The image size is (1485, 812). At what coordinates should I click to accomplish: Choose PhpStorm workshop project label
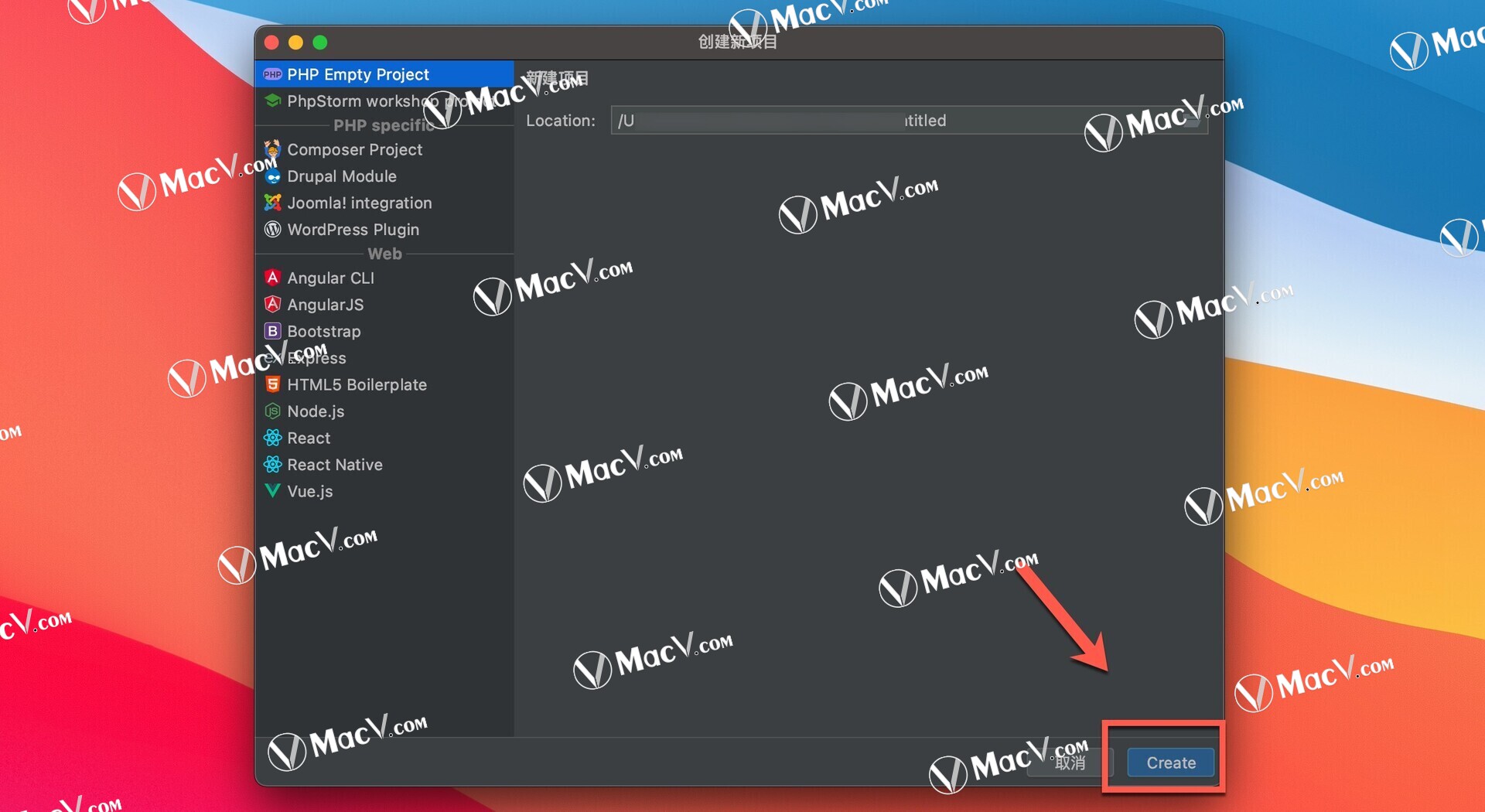tap(391, 101)
